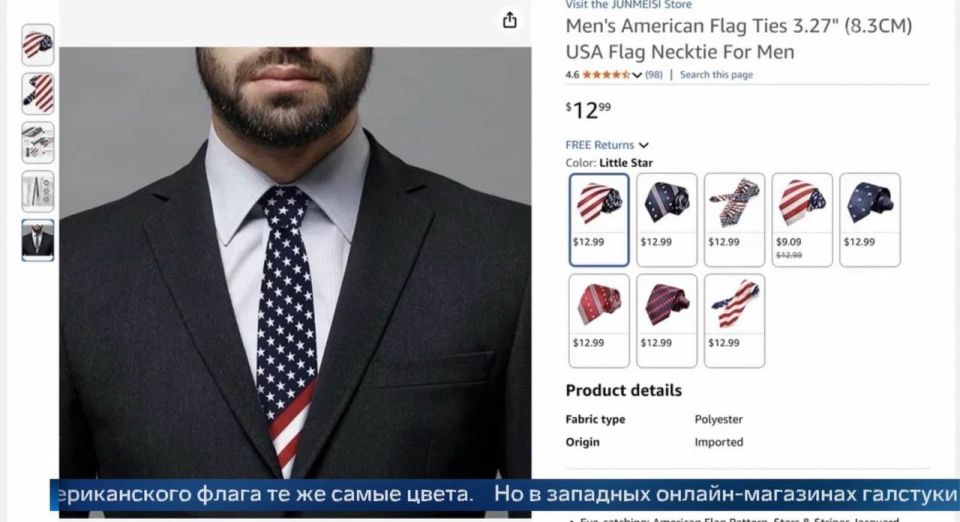Select second diagonal tie thumbnail in sidebar
This screenshot has height=522, width=960.
coord(38,94)
